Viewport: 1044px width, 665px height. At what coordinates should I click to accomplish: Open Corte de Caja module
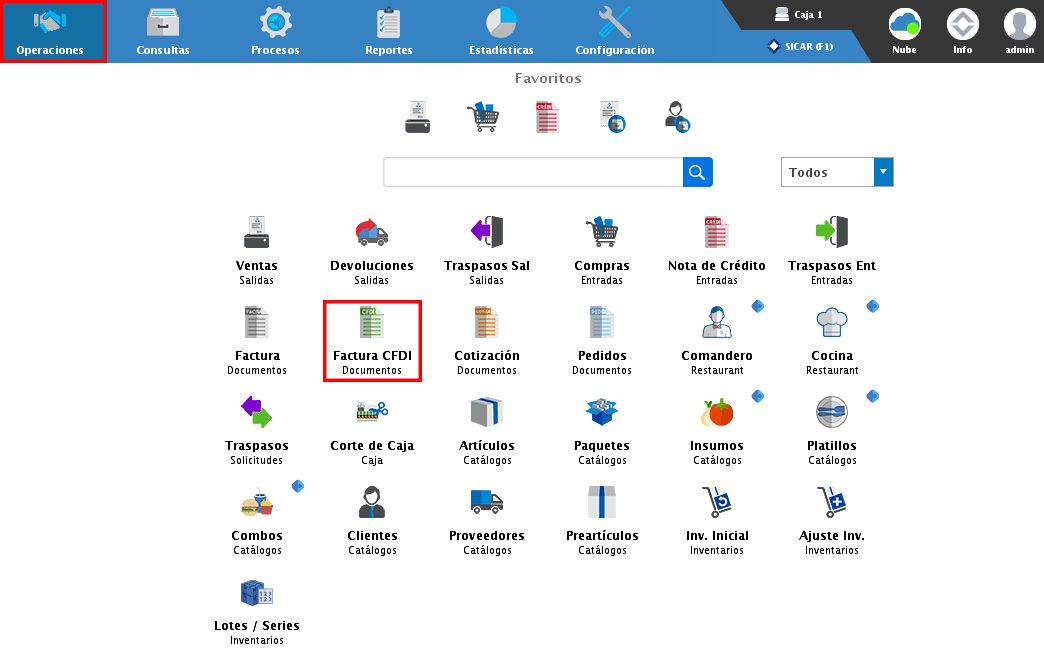[371, 413]
